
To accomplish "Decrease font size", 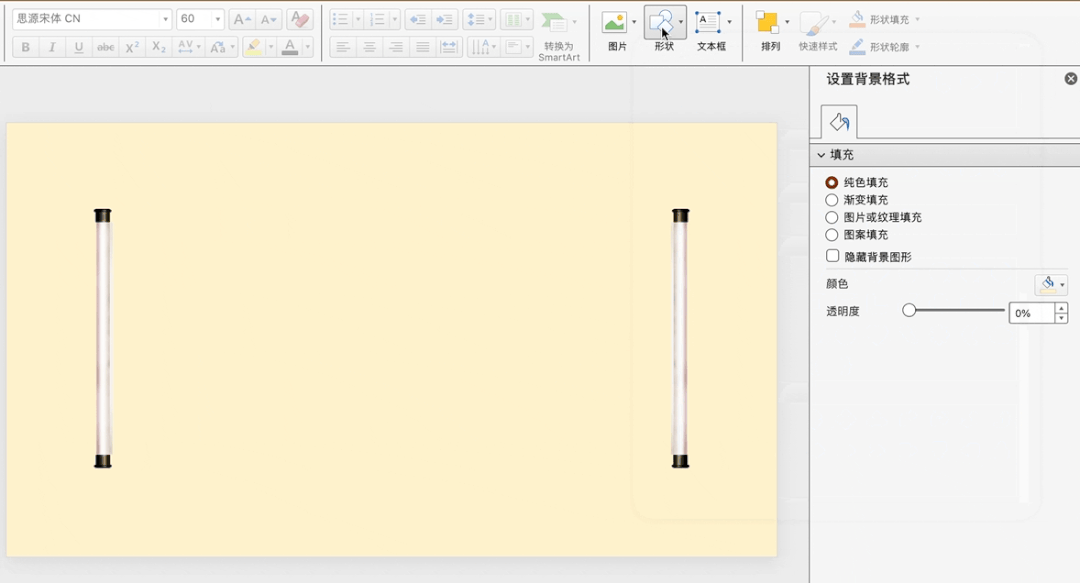I will click(x=269, y=19).
